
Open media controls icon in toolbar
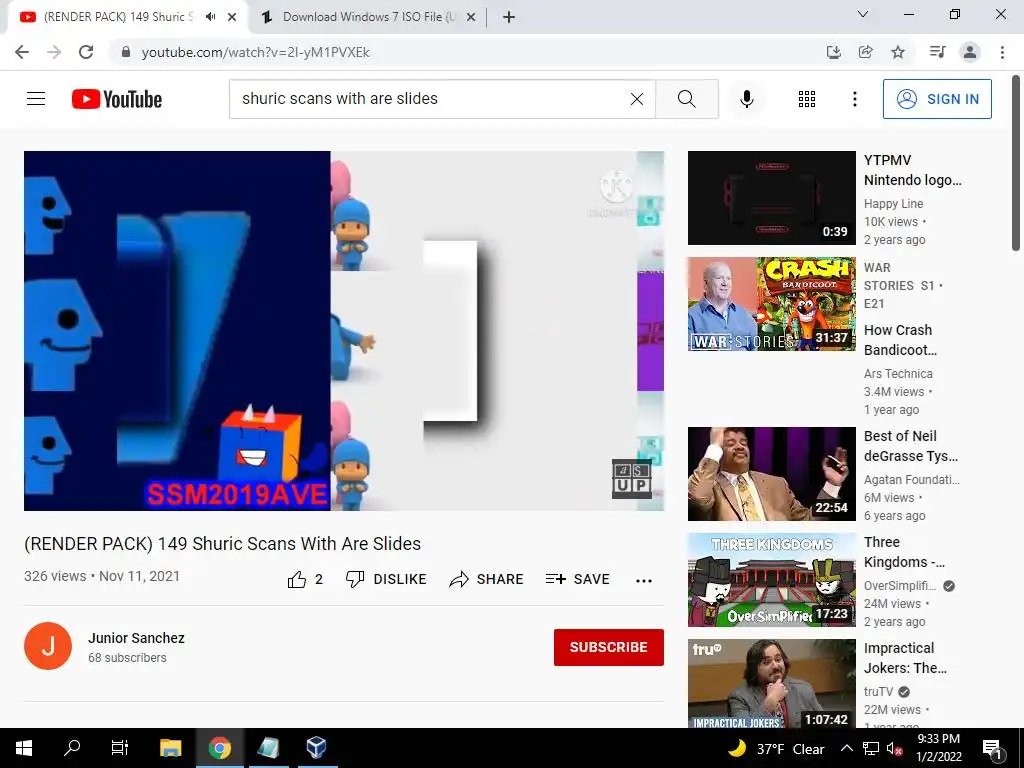(x=937, y=52)
